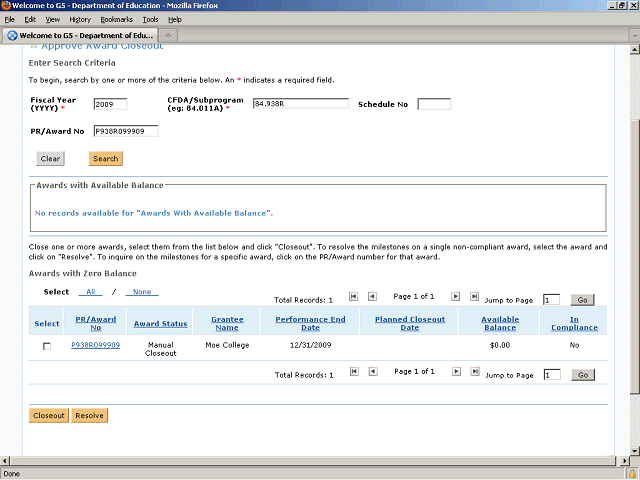
Task: Sort by Planned Closeout Date column
Action: (410, 323)
